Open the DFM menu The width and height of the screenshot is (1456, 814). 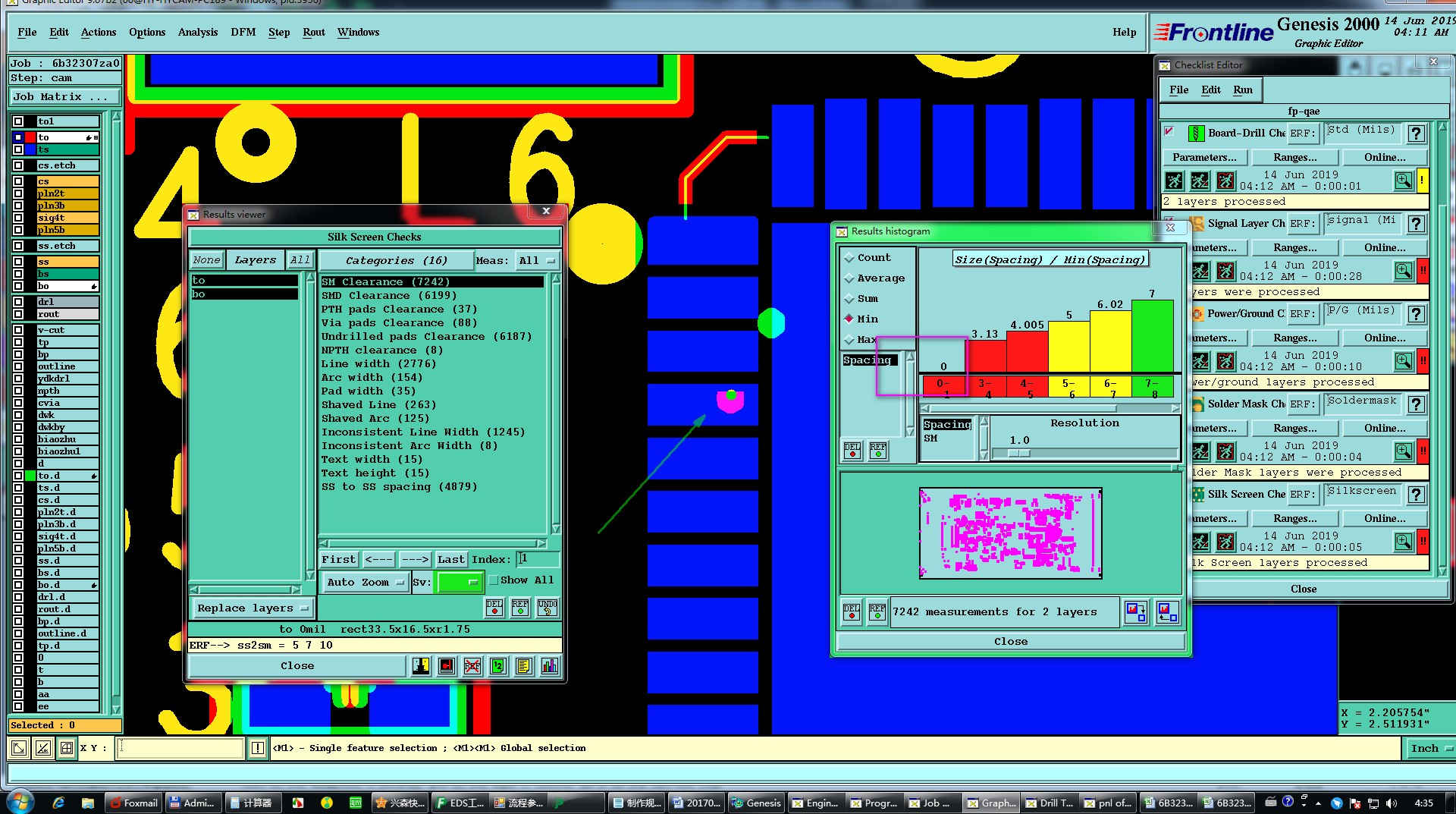tap(243, 32)
